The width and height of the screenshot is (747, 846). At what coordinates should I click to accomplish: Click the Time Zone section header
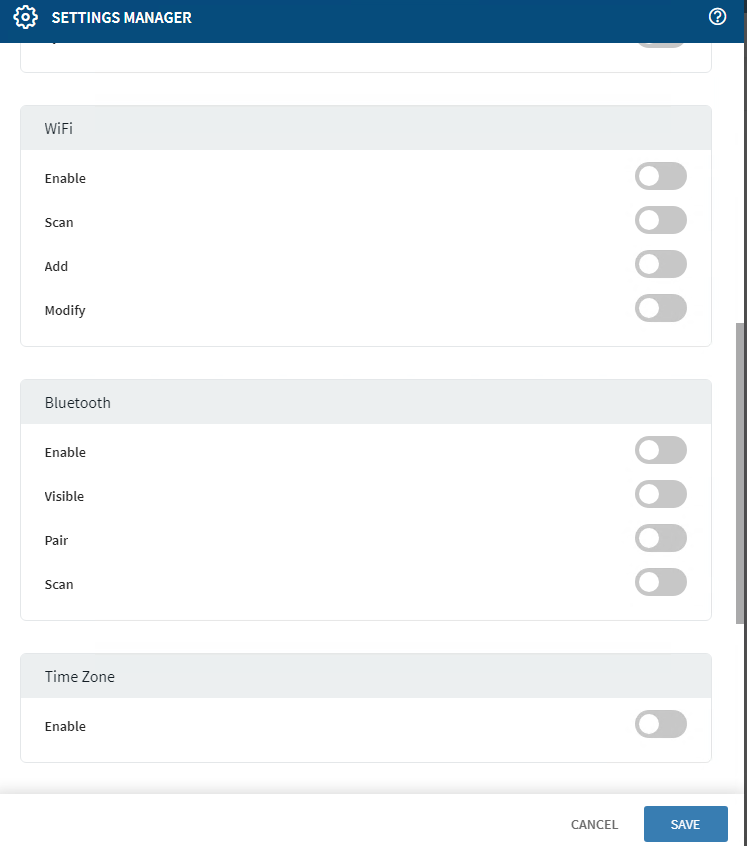point(365,677)
